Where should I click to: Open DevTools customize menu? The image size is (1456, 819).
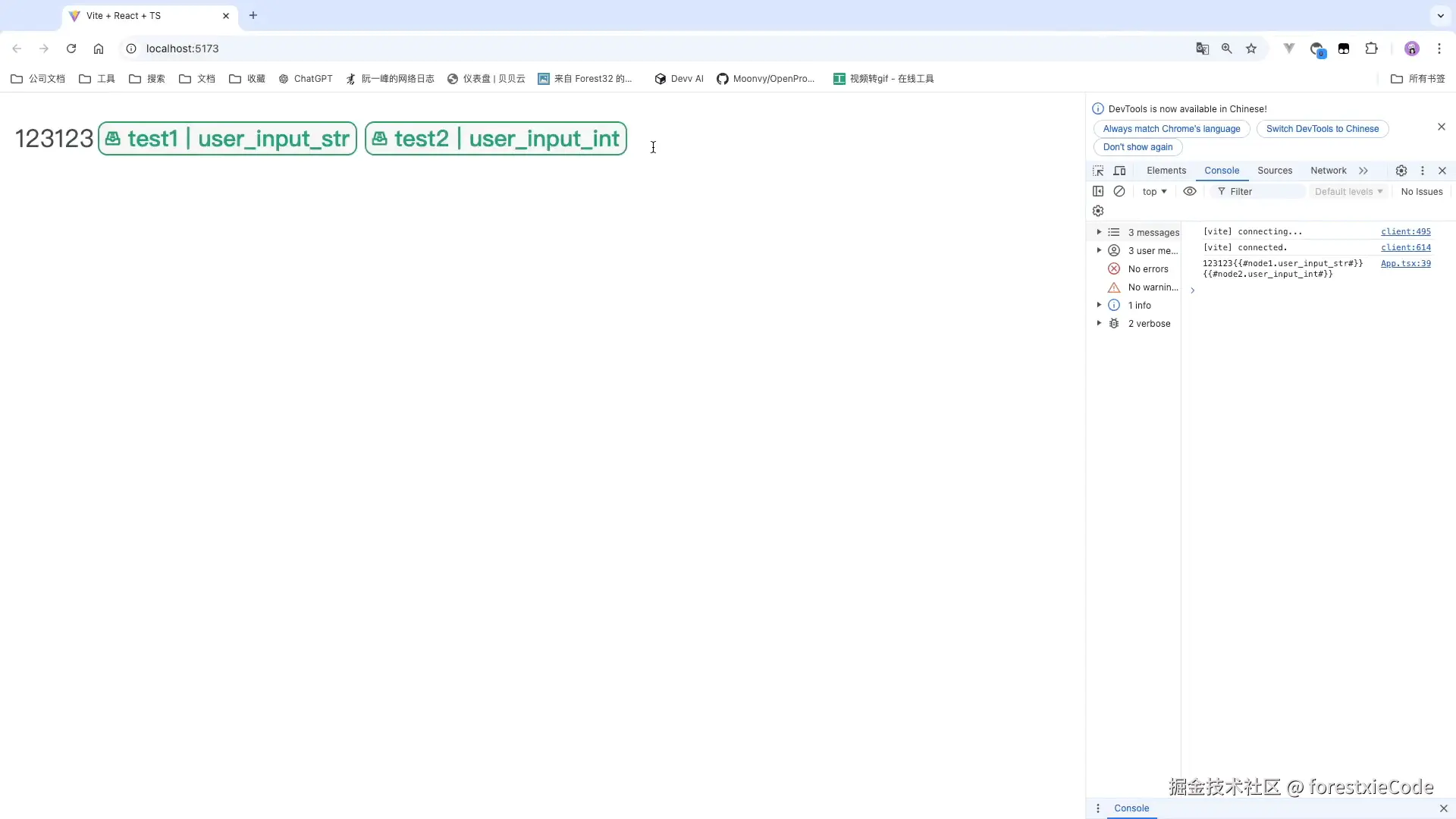[1423, 171]
